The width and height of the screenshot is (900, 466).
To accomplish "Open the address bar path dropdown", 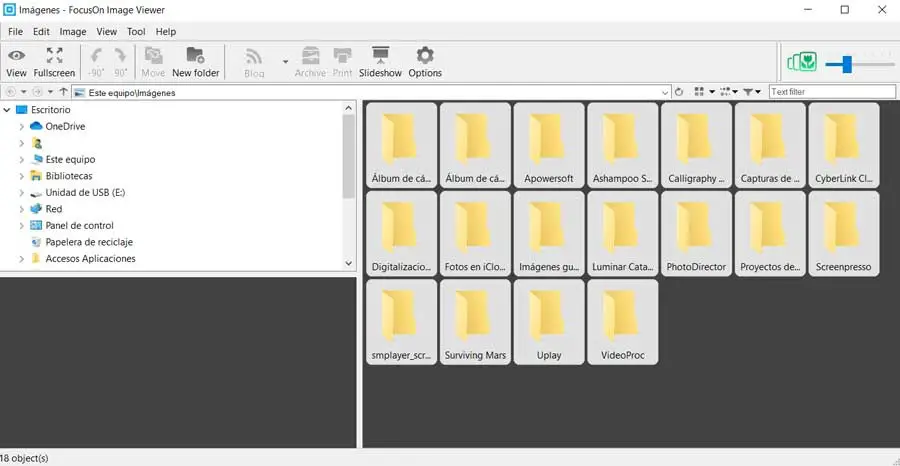I will tap(665, 92).
